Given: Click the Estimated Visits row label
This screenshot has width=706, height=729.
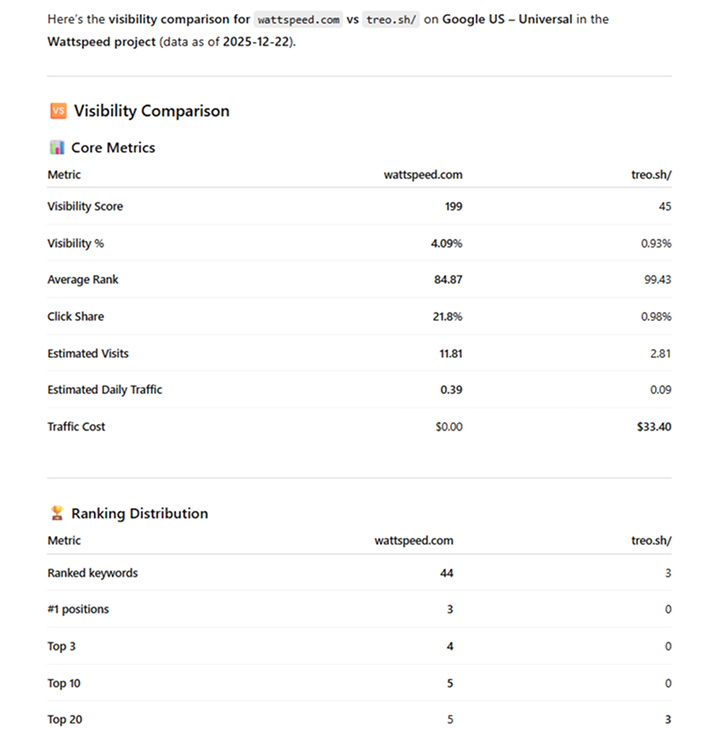Looking at the screenshot, I should [x=88, y=354].
